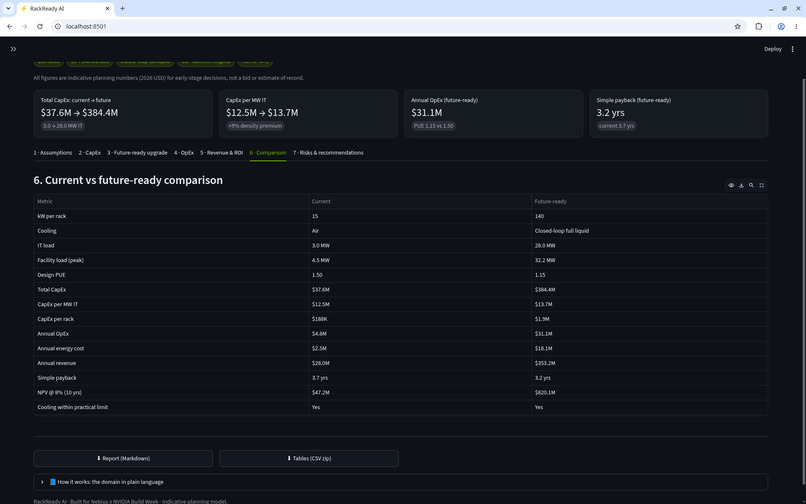Select the 'IT load' row label

(x=46, y=245)
